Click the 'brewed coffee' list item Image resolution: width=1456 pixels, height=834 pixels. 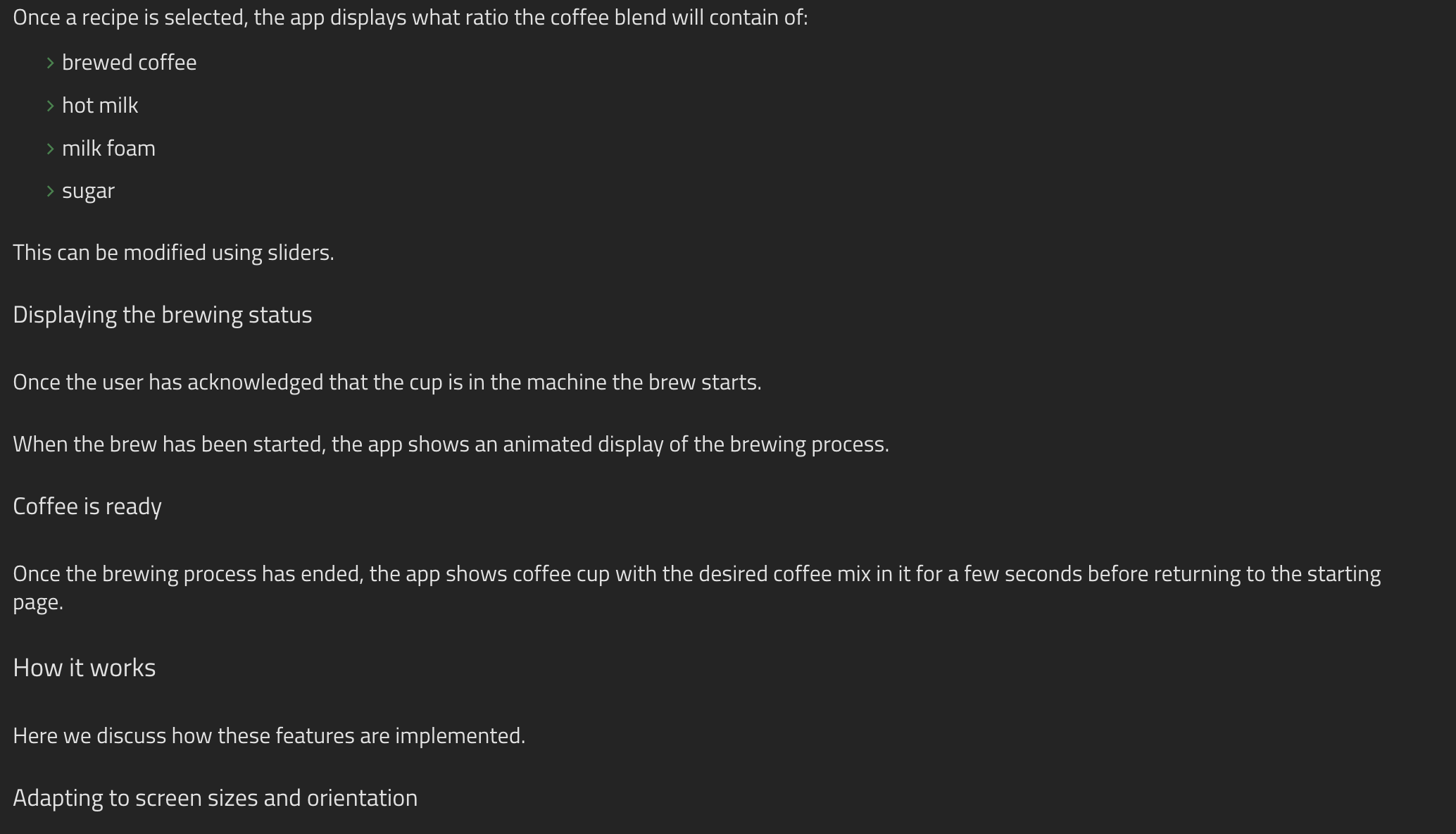click(130, 63)
